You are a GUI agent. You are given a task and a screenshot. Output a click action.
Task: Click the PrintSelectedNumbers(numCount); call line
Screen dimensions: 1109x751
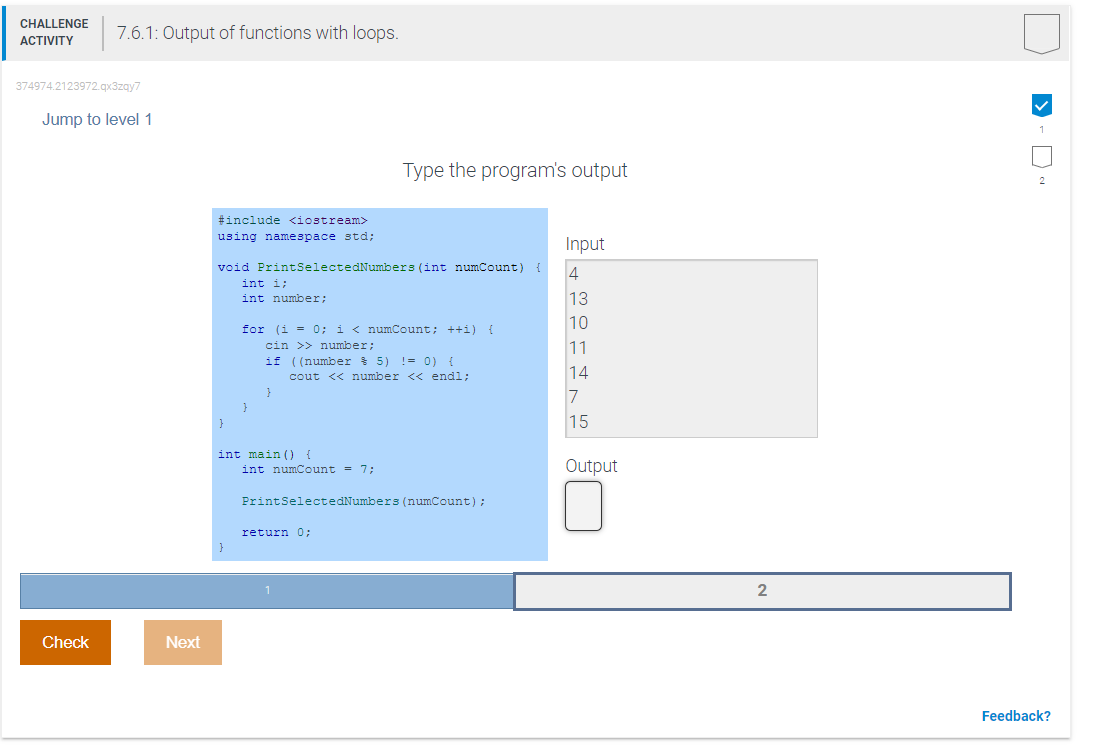coord(364,501)
